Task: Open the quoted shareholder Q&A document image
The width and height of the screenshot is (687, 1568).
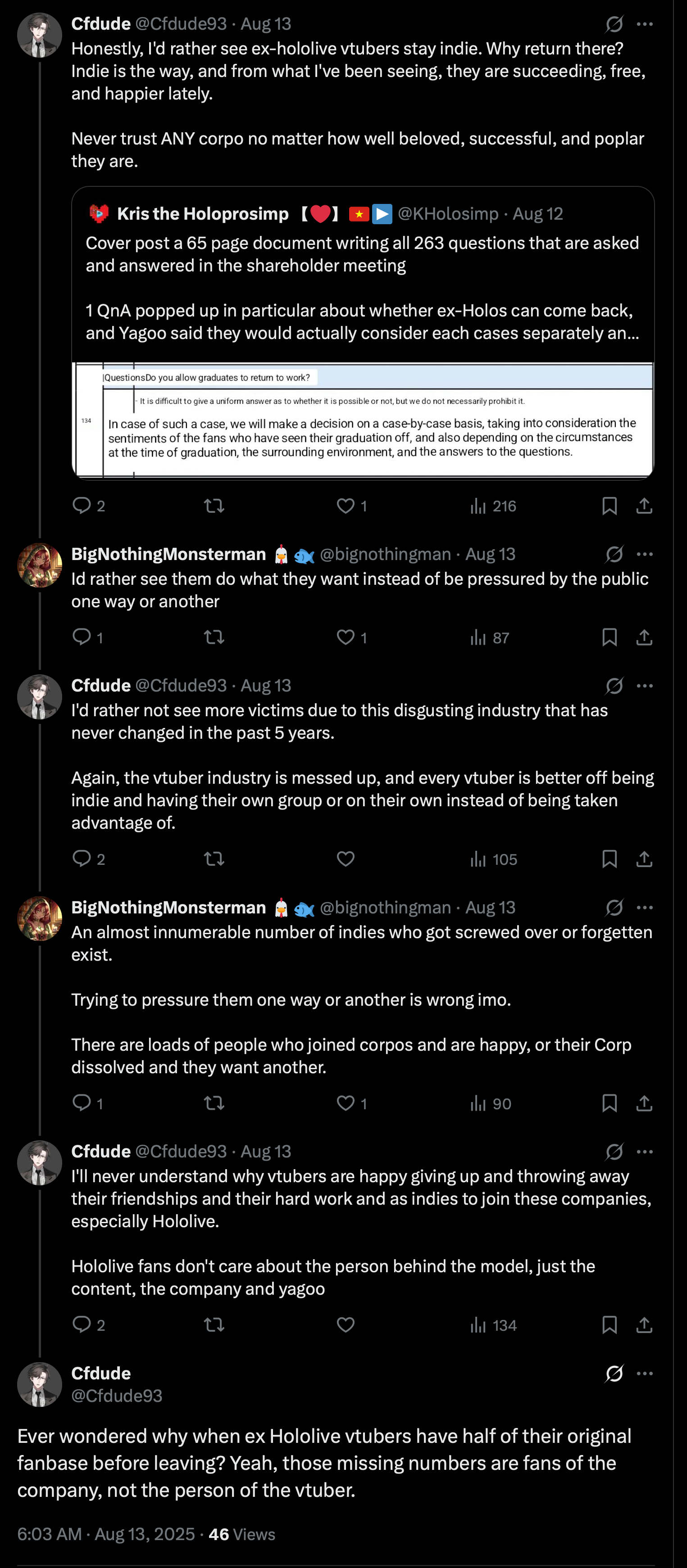Action: tap(363, 420)
